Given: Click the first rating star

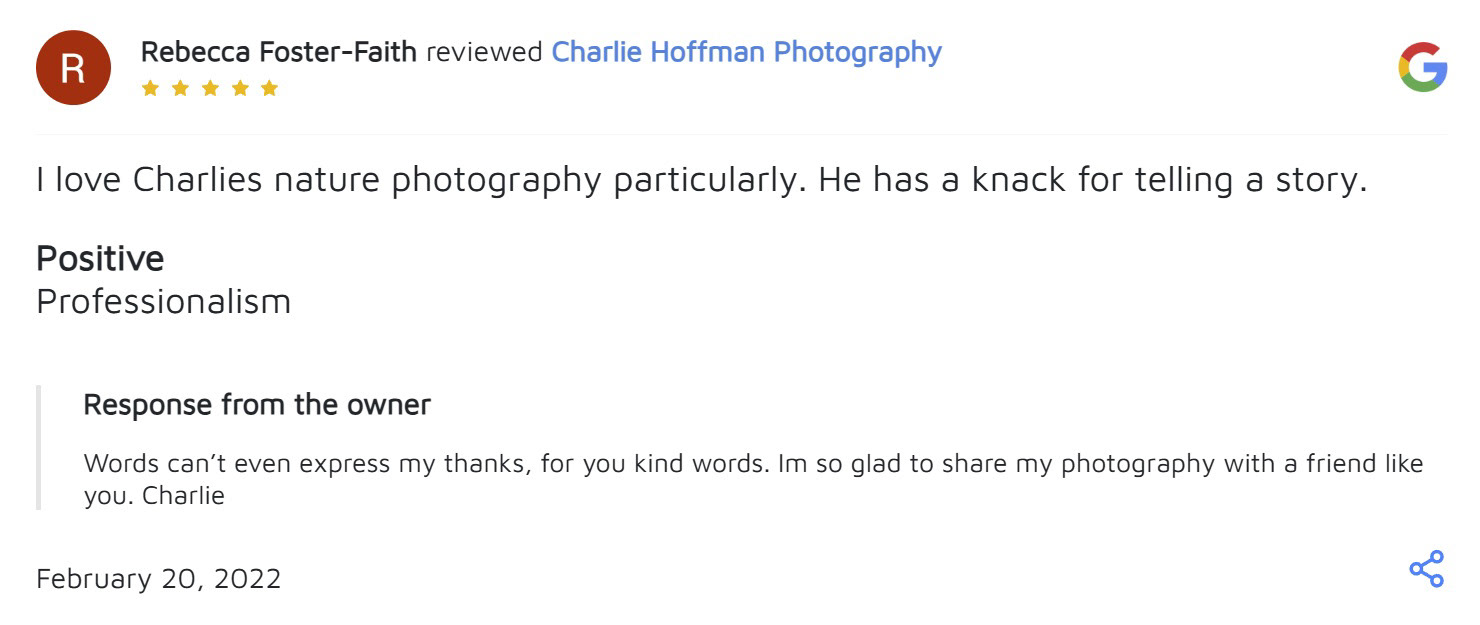Looking at the screenshot, I should click(x=150, y=88).
